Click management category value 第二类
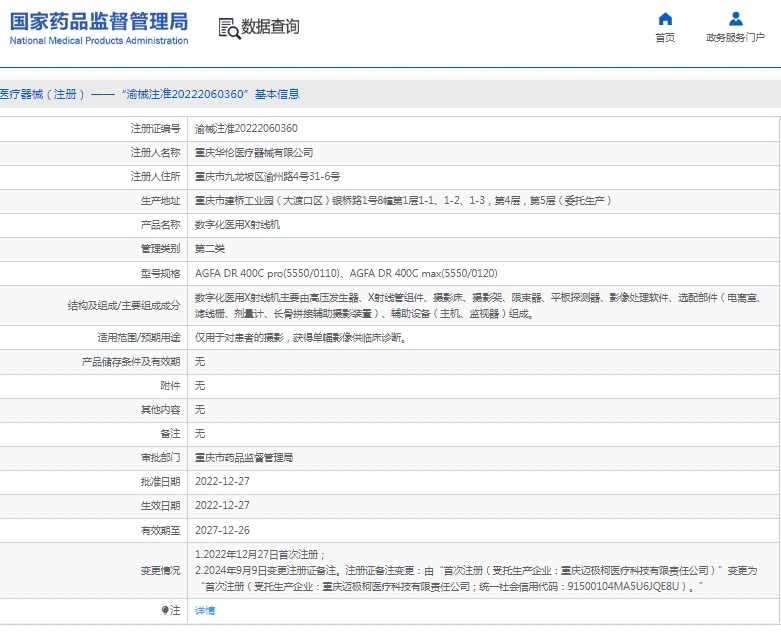This screenshot has height=632, width=781. 210,249
